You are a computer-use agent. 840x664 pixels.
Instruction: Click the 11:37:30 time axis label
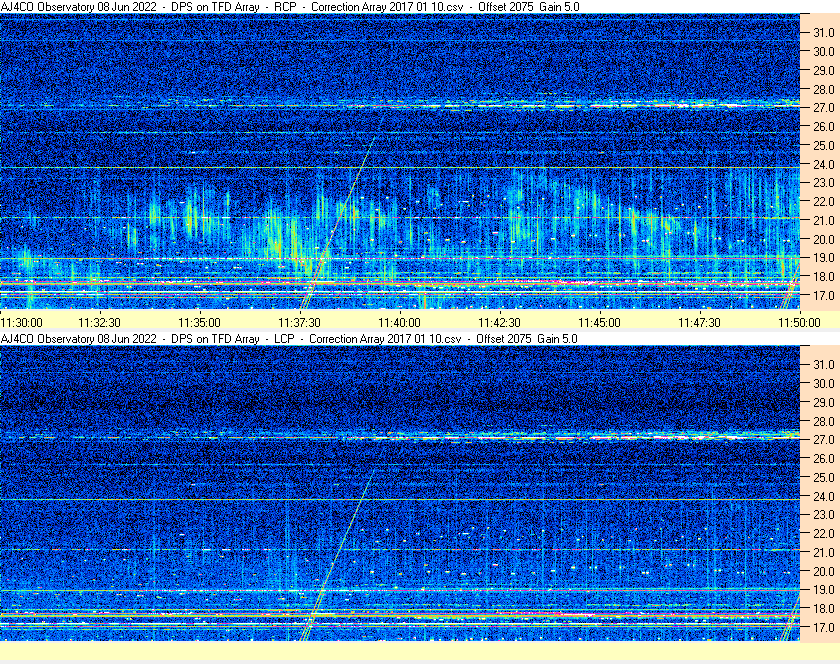299,322
